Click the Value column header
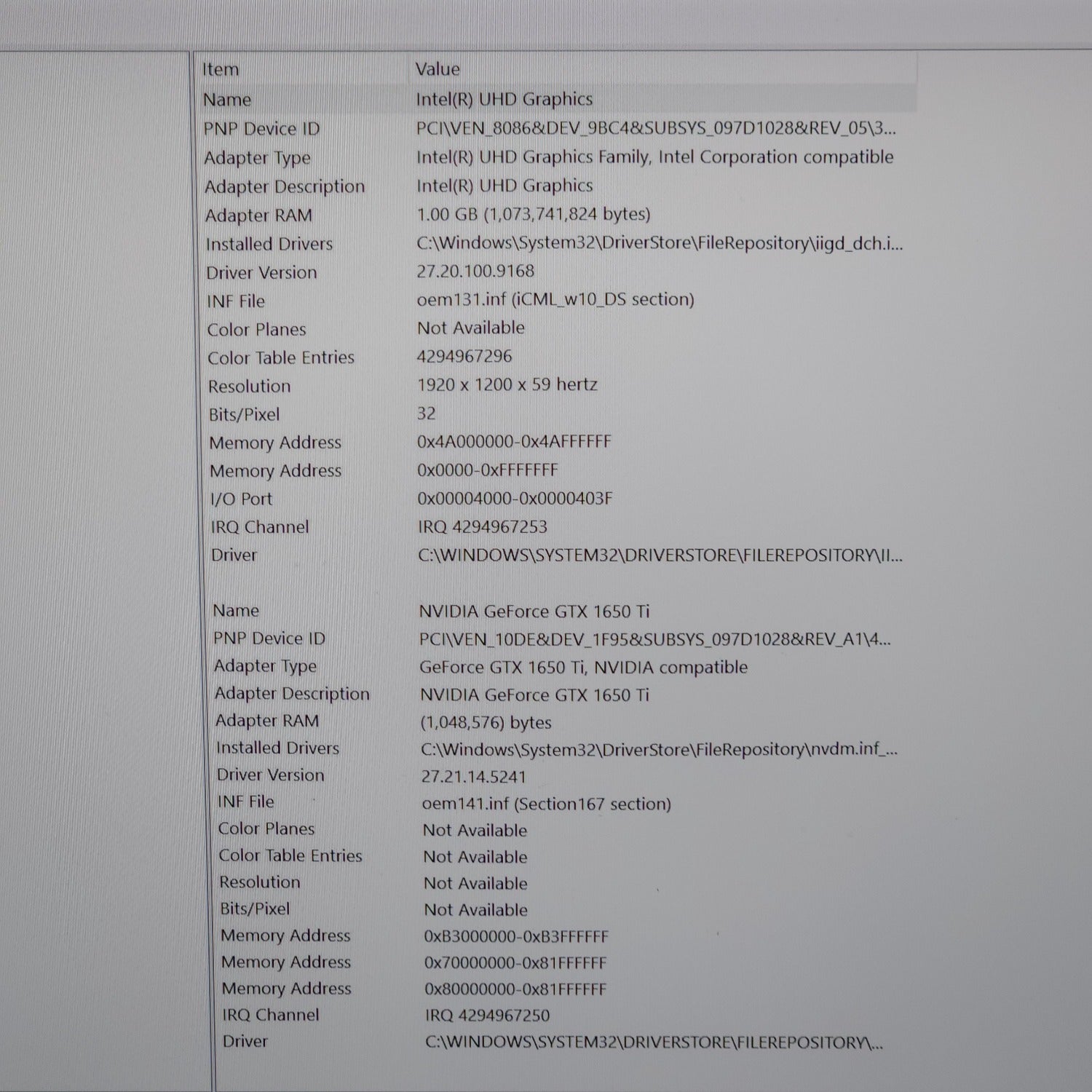The width and height of the screenshot is (1092, 1092). (438, 70)
